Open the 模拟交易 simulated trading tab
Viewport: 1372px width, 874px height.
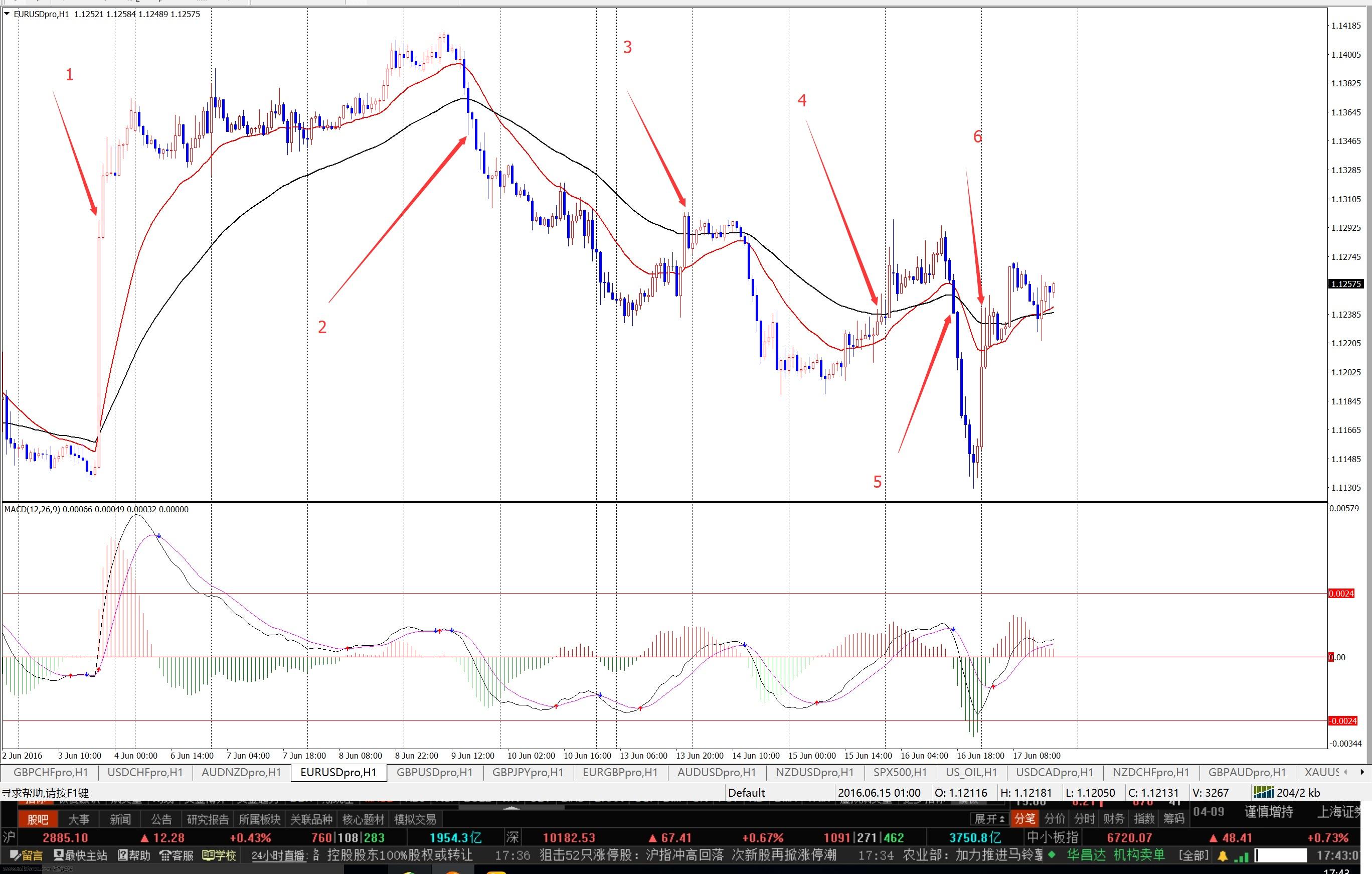click(x=415, y=819)
